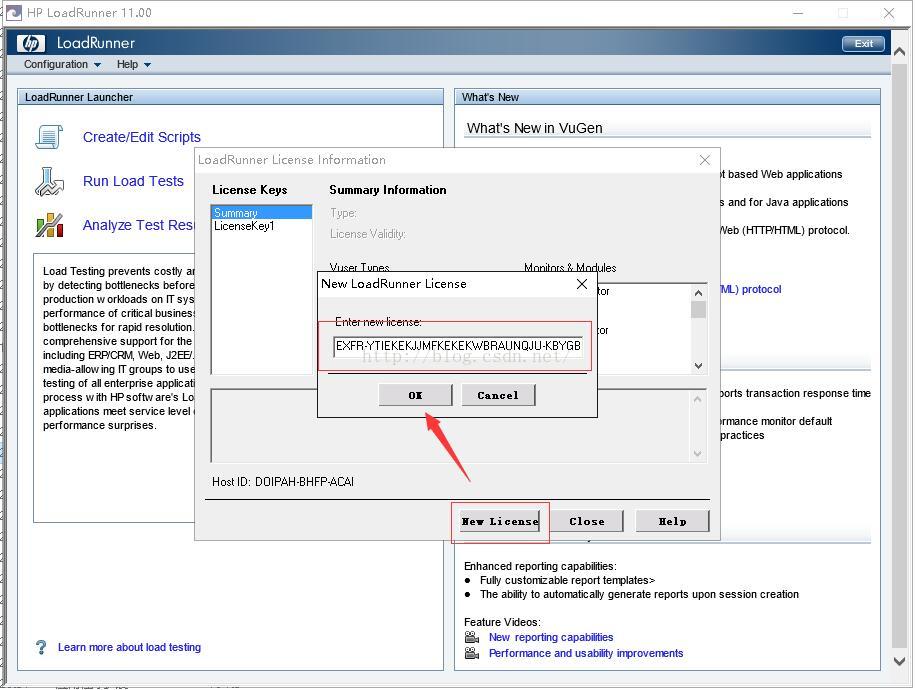Click the Enhanced reporting capabilities: text
Screen dimensions: 915x690
click(x=540, y=566)
